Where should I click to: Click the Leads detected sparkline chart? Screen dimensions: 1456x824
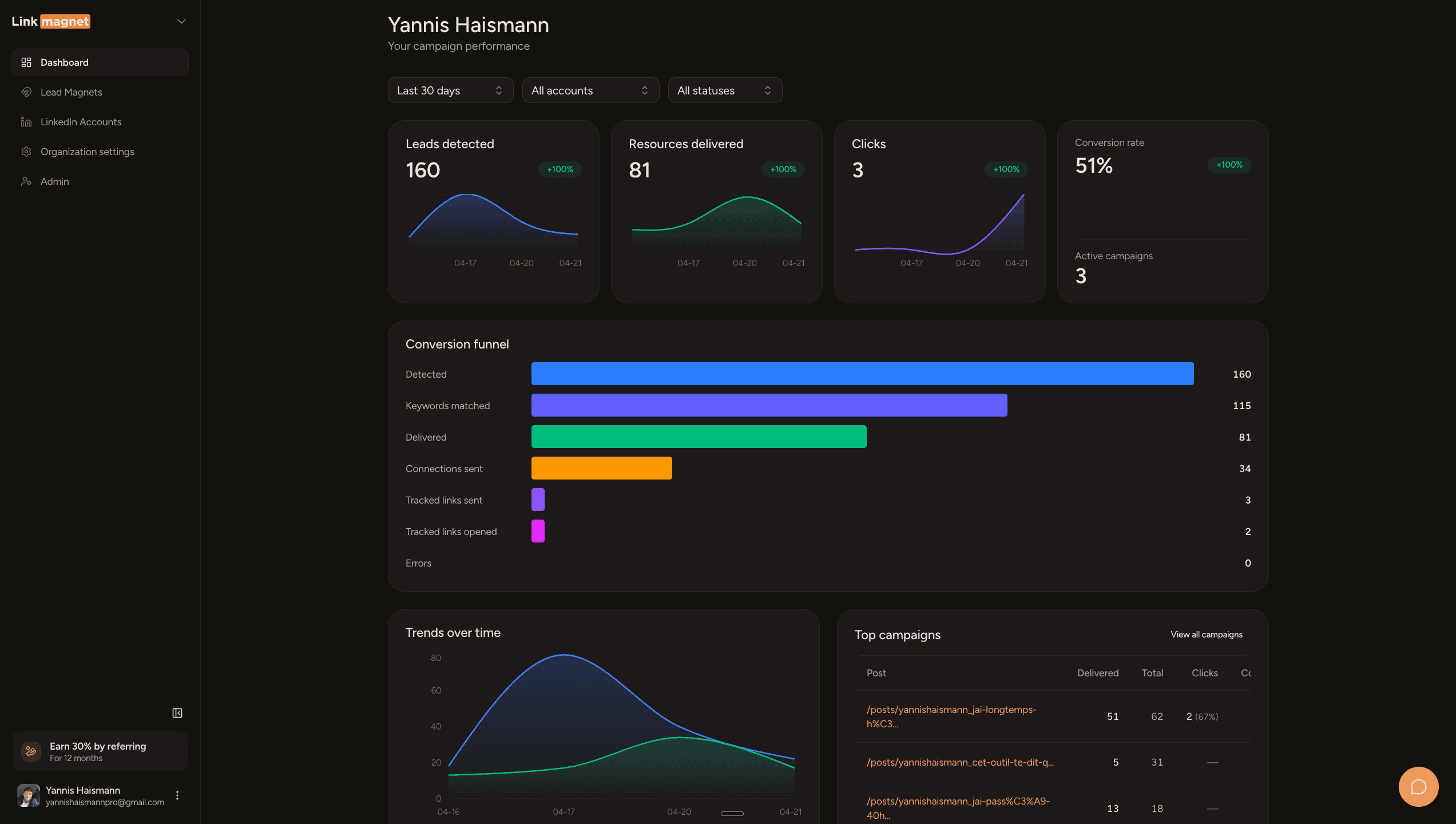click(493, 222)
